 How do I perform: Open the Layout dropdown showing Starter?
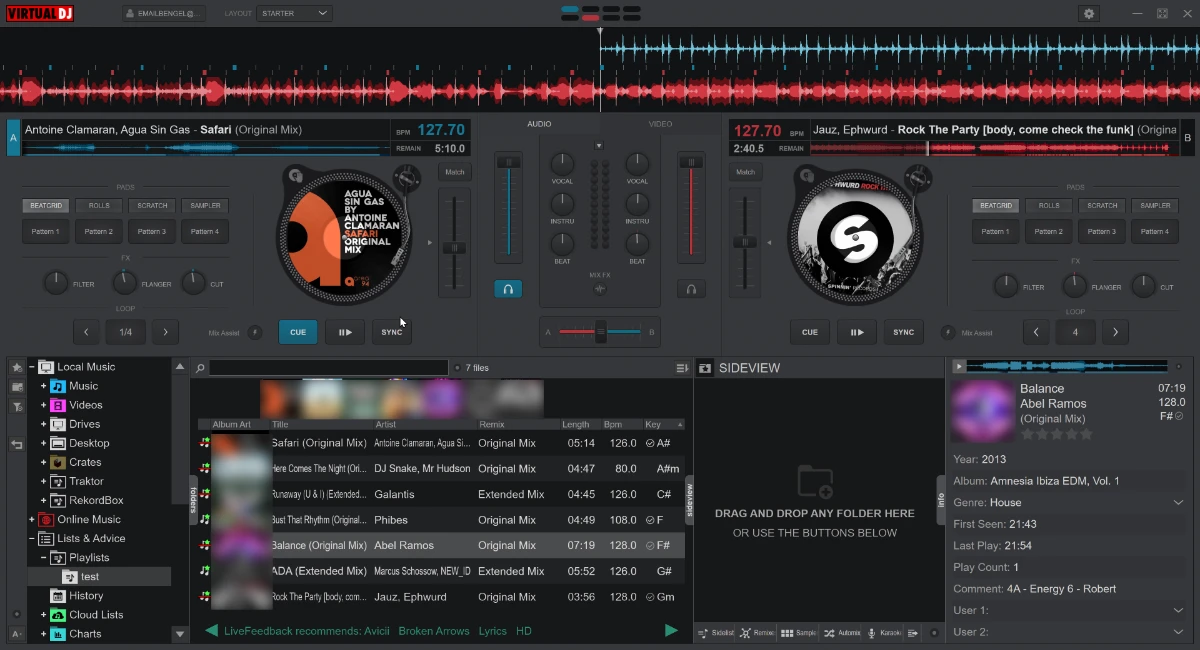tap(294, 14)
